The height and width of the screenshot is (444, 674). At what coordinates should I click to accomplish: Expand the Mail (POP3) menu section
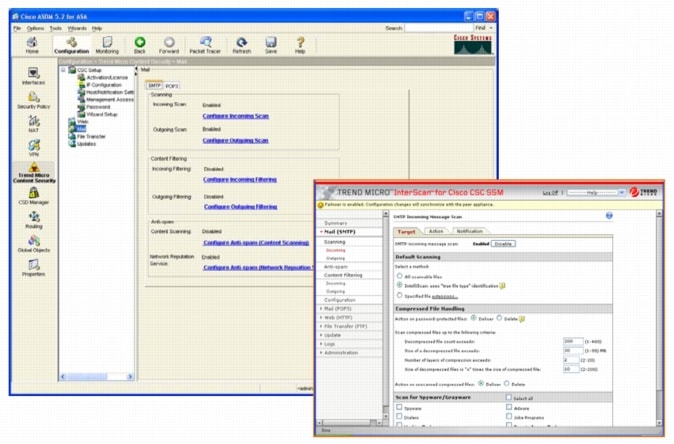pos(321,309)
